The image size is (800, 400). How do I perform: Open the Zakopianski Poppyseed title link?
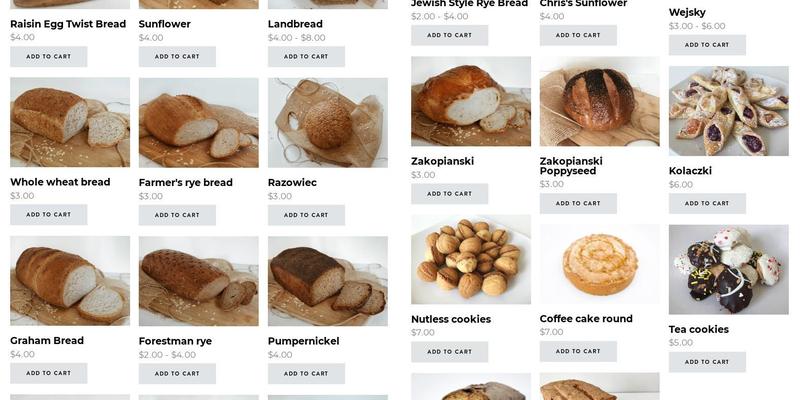[x=571, y=166]
